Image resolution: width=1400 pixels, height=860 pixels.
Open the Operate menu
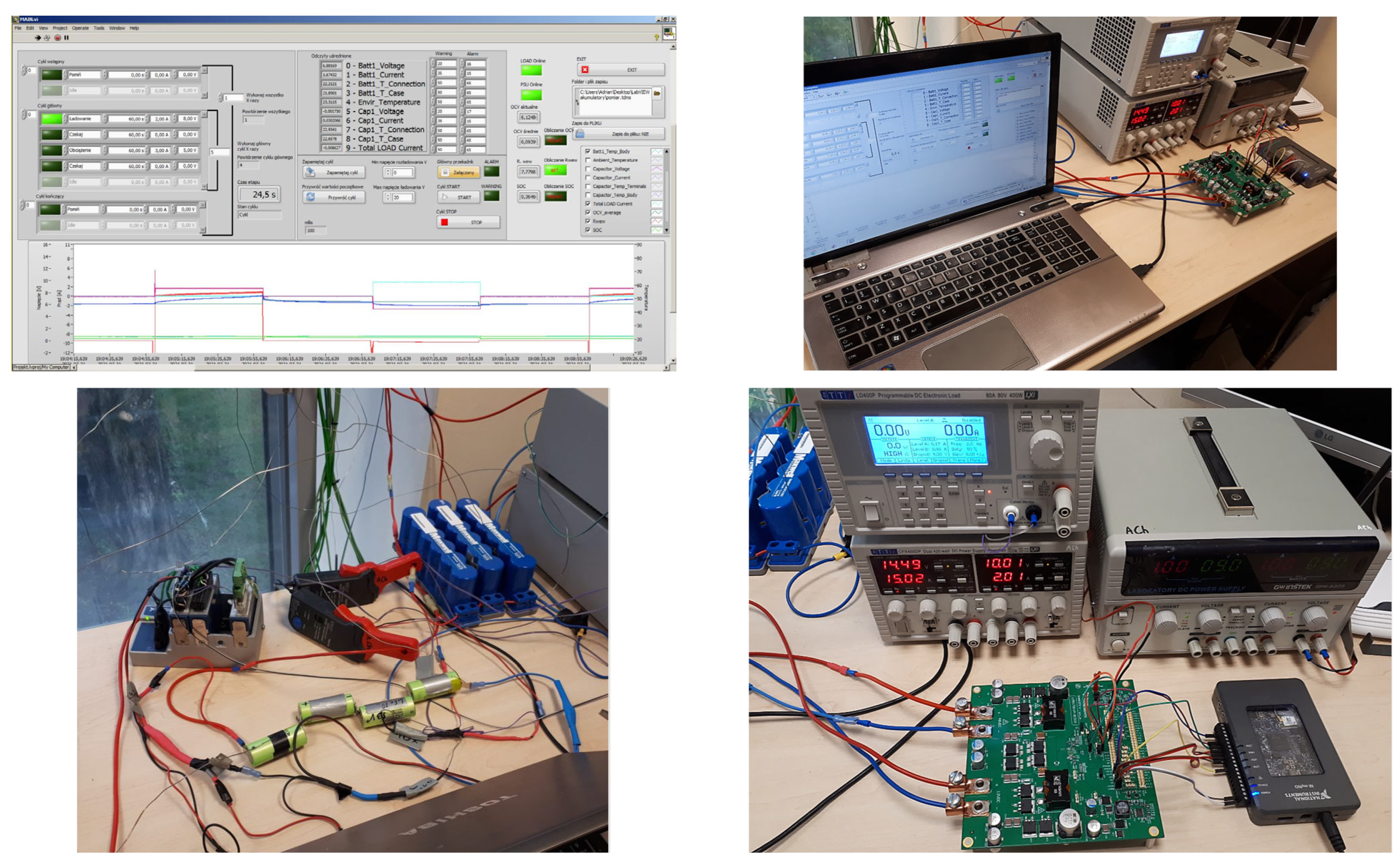(80, 28)
